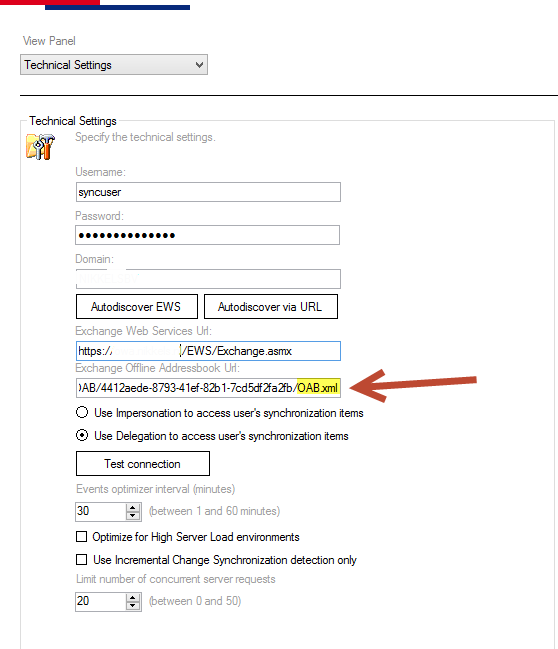Viewport: 558px width, 649px height.
Task: Click the dropdown arrow of Technical Settings combo
Action: (200, 65)
